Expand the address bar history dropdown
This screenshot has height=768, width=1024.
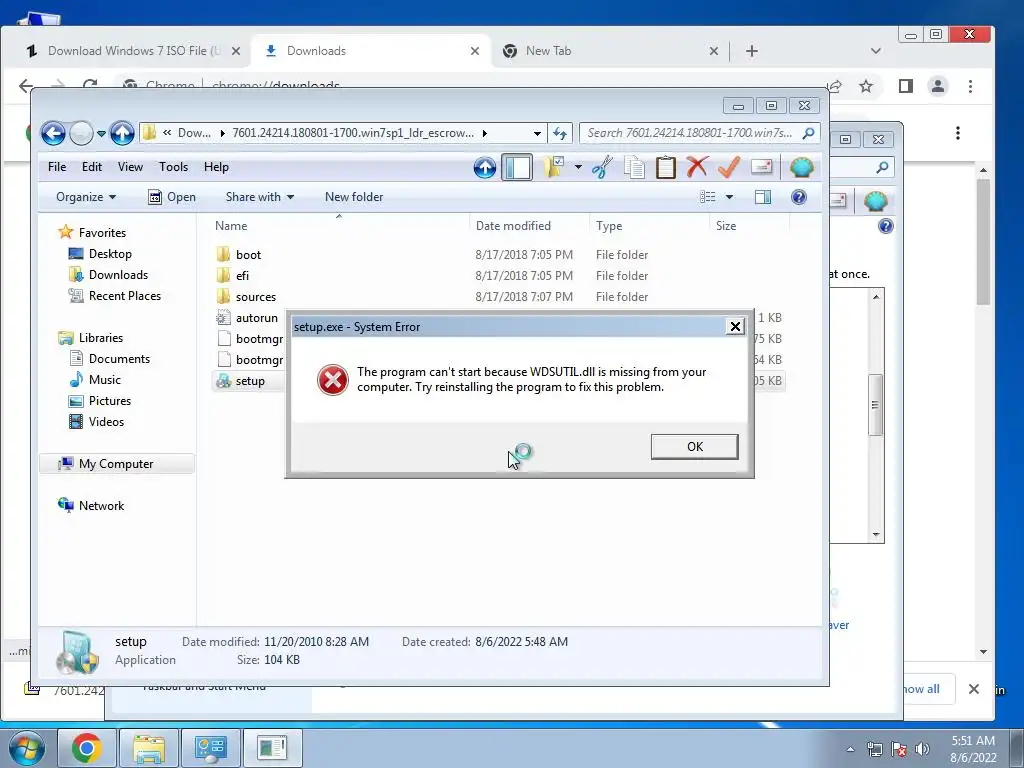coord(537,133)
